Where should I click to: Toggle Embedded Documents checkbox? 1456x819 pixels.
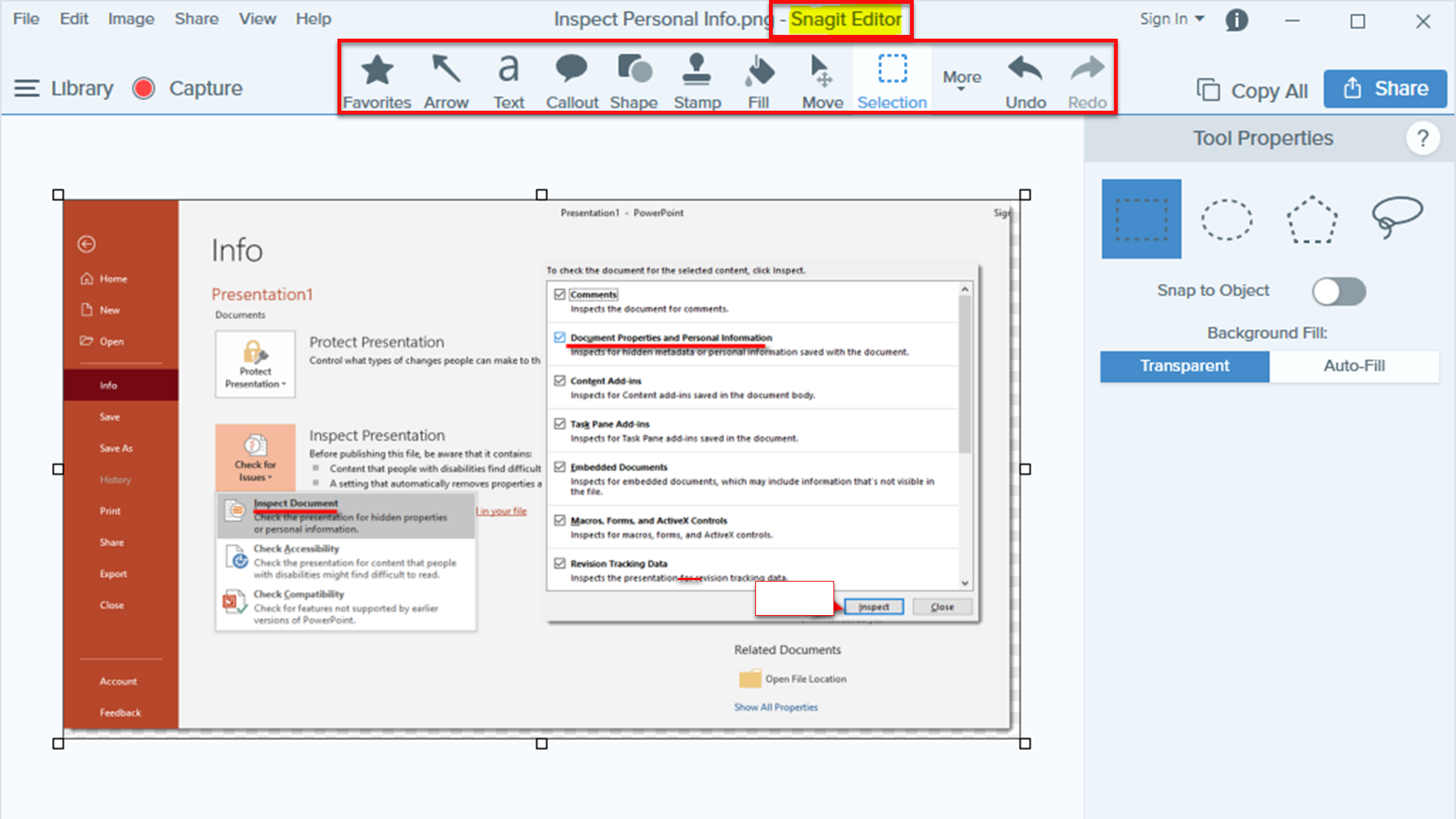[x=560, y=467]
